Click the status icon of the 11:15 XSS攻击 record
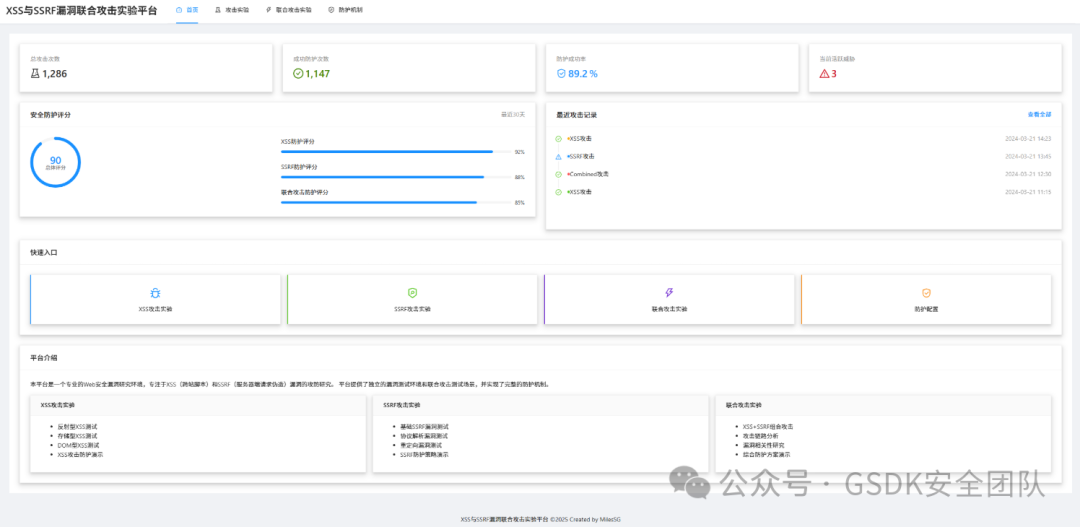 [x=559, y=192]
